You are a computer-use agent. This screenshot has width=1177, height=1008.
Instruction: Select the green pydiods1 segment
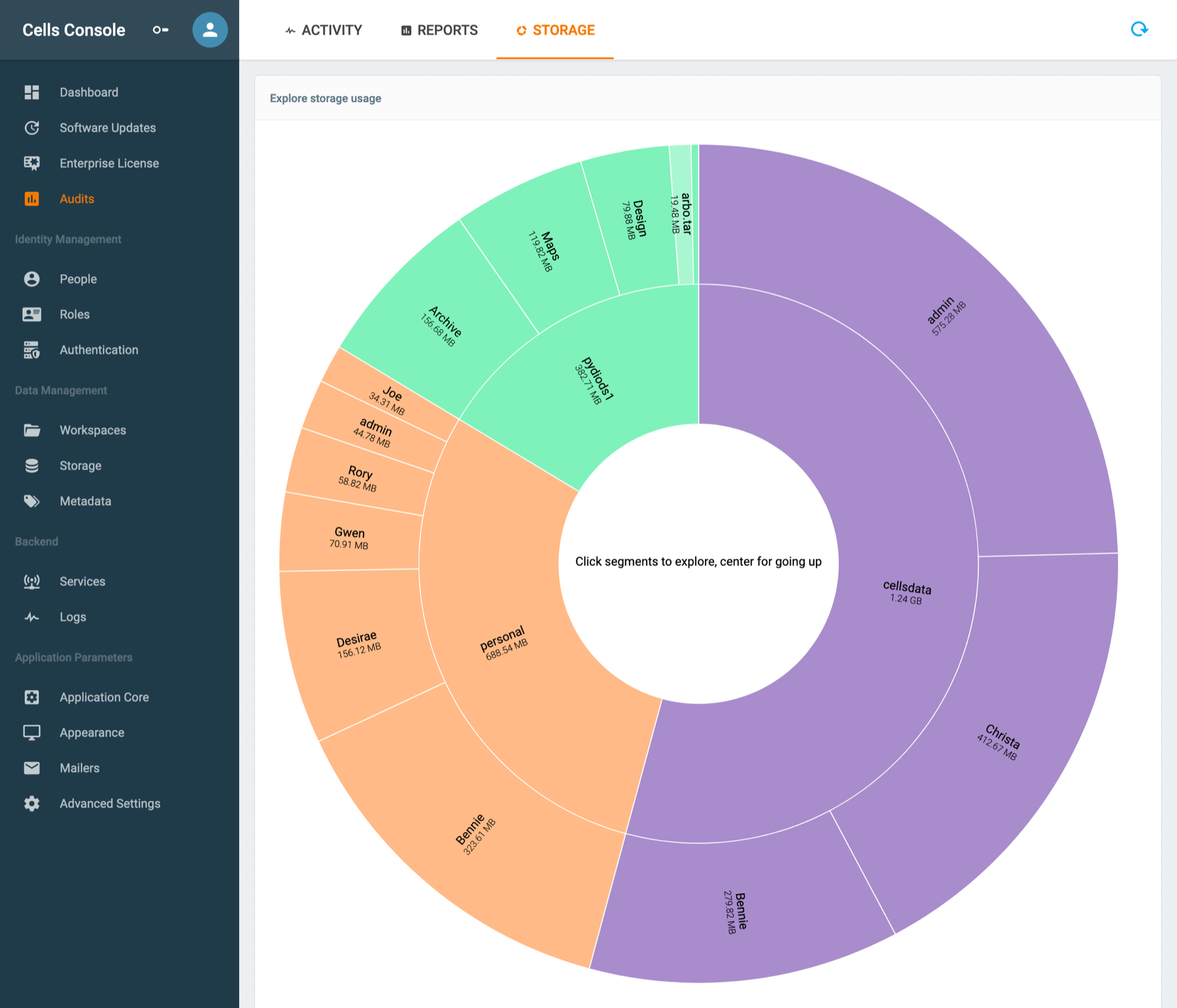pyautogui.click(x=593, y=380)
